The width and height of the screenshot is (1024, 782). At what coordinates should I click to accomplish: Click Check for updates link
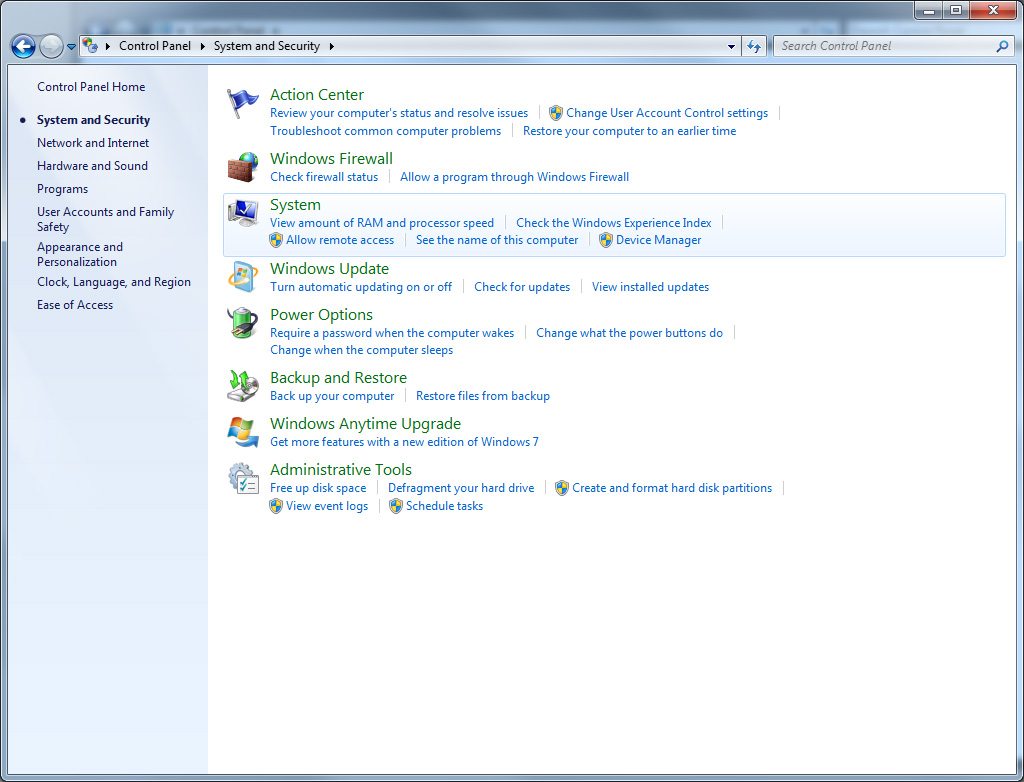[522, 287]
